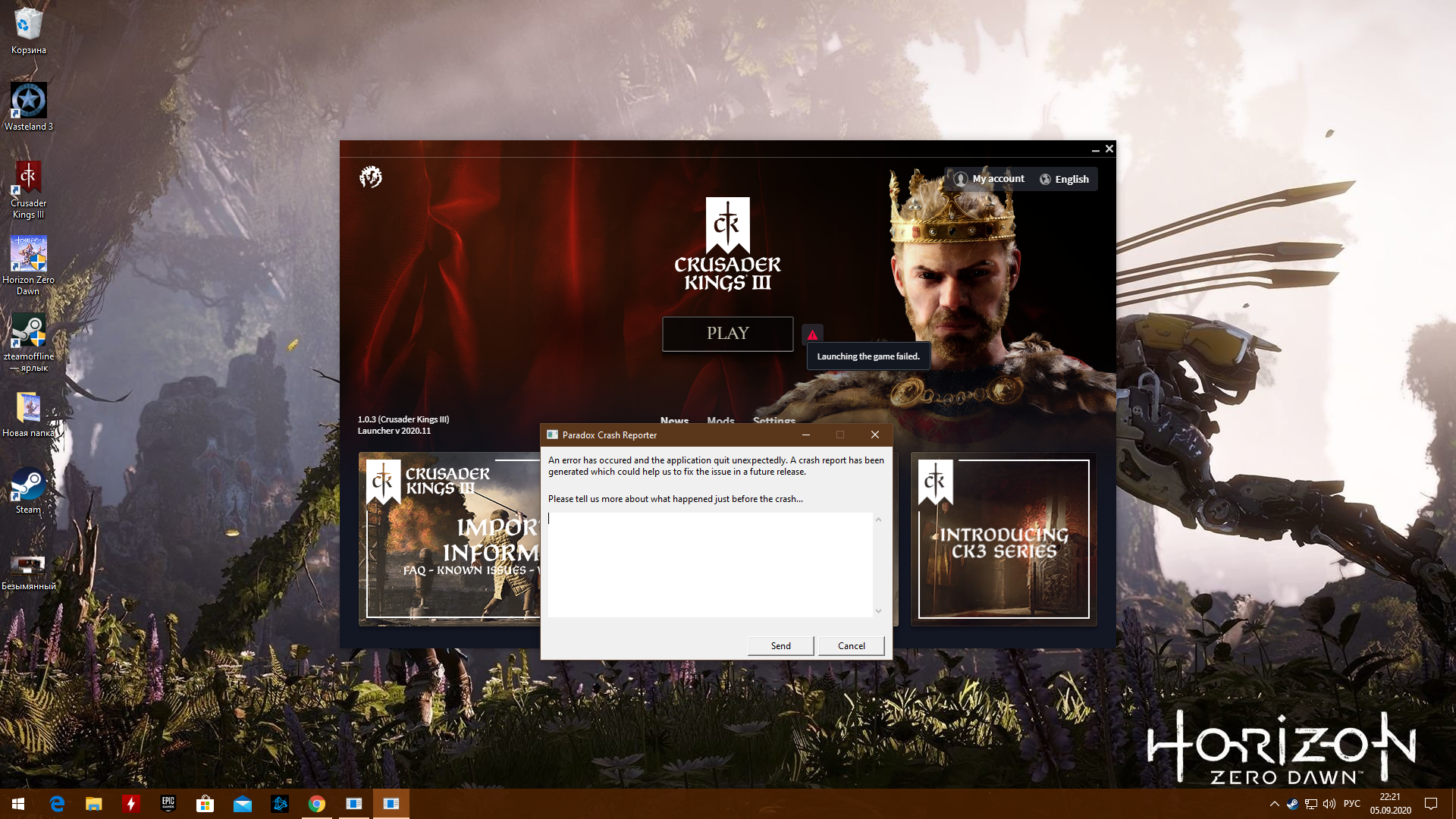
Task: Minimize the Crusader Kings III launcher
Action: 1095,149
